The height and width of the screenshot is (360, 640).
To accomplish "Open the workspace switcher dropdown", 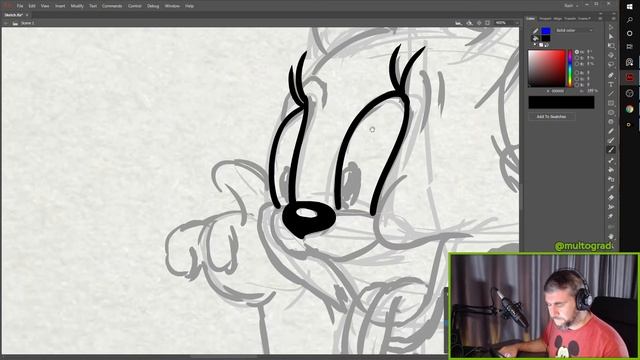I will (571, 6).
